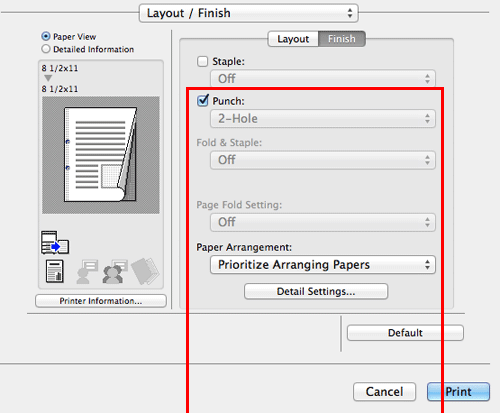Click the Detail Settings button
Screen dimensions: 500x413
tap(316, 291)
